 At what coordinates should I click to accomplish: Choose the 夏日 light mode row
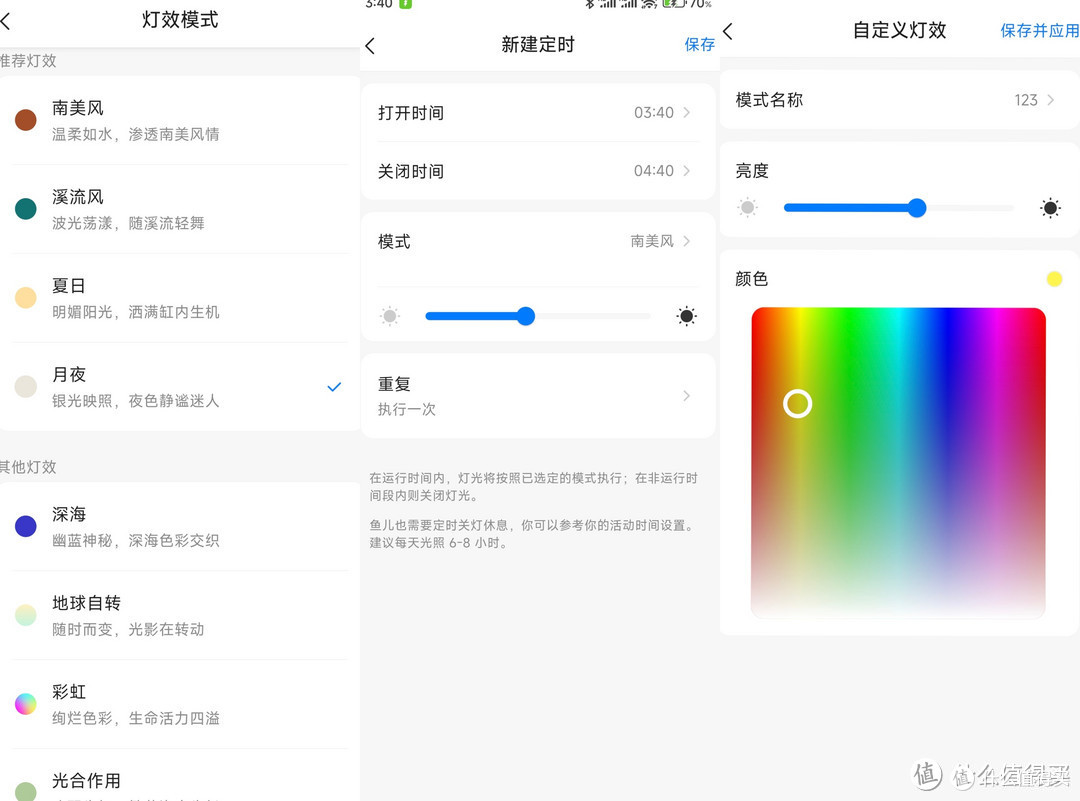pyautogui.click(x=180, y=298)
